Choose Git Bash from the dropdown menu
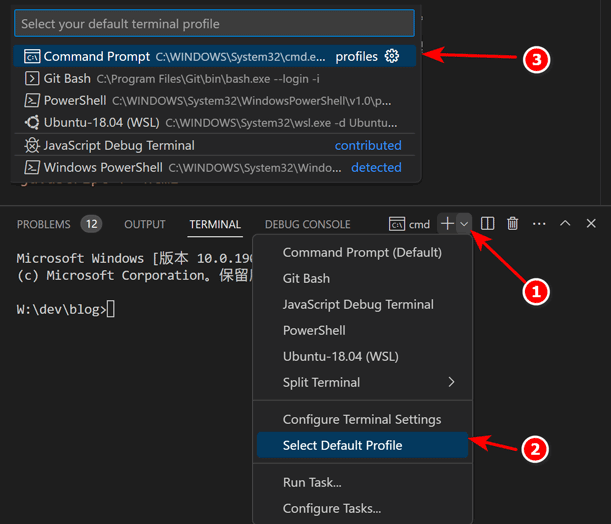611x524 pixels. (x=362, y=279)
